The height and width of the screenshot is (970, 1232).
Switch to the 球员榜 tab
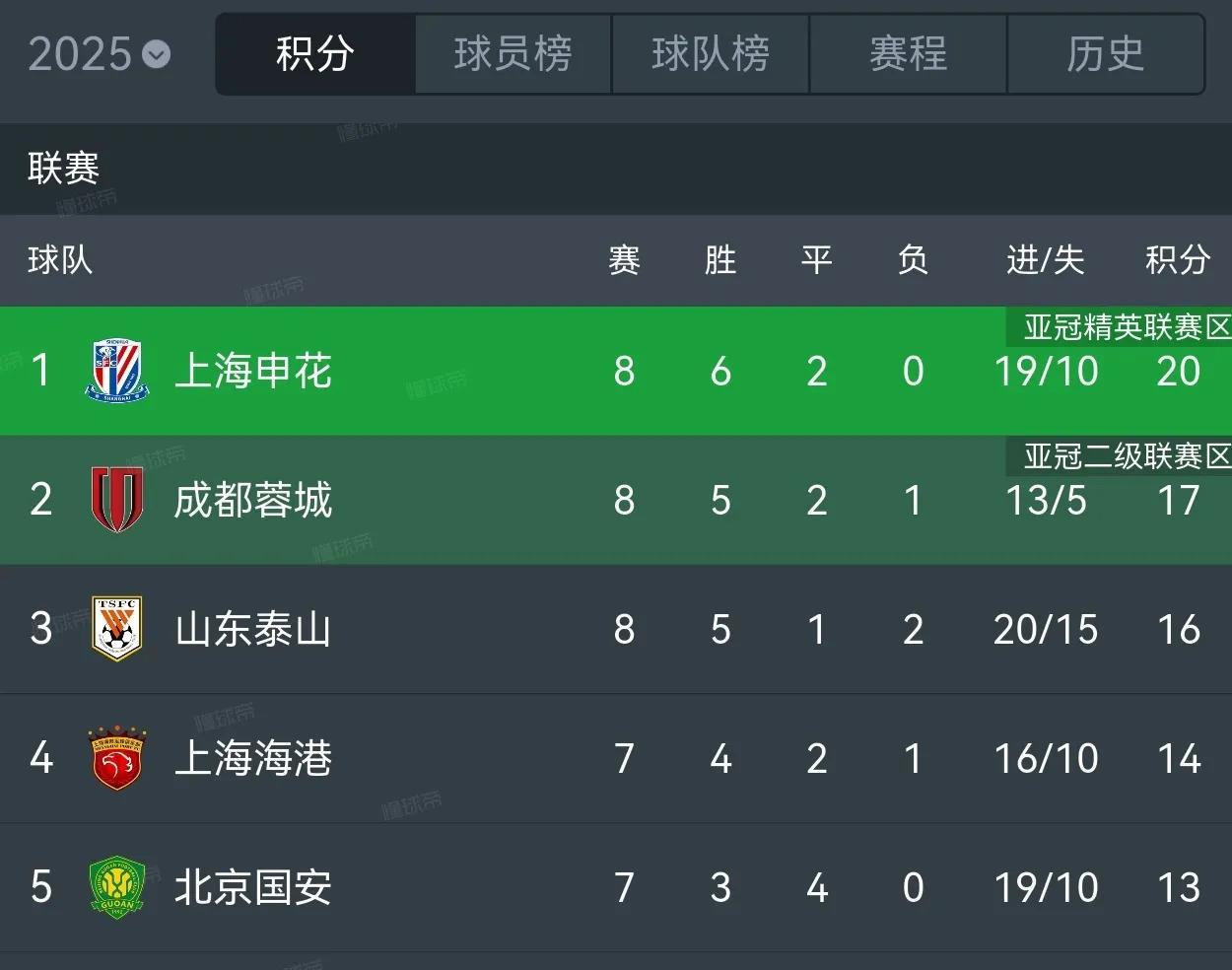(x=513, y=54)
